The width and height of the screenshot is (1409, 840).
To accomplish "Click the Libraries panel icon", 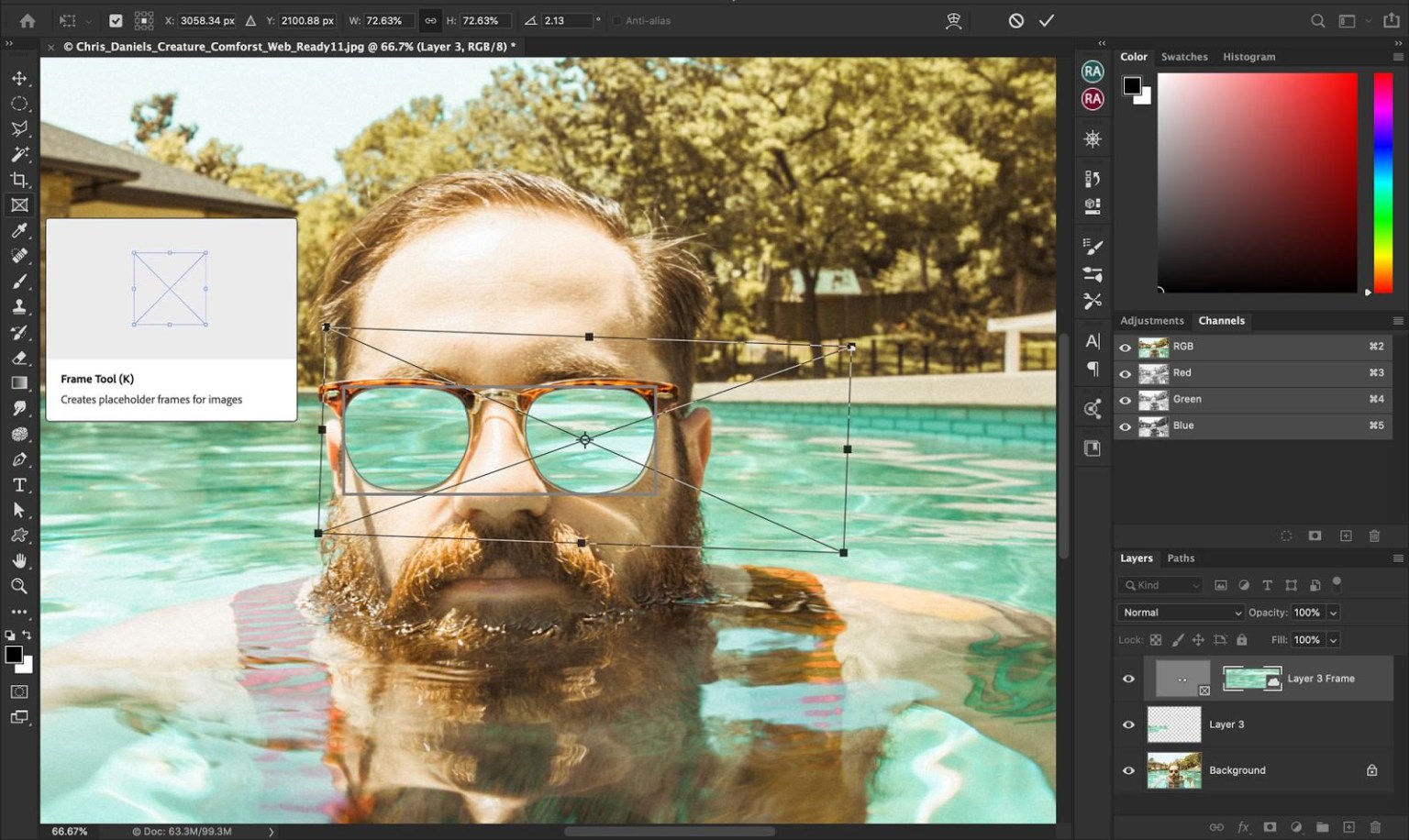I will [x=1092, y=448].
